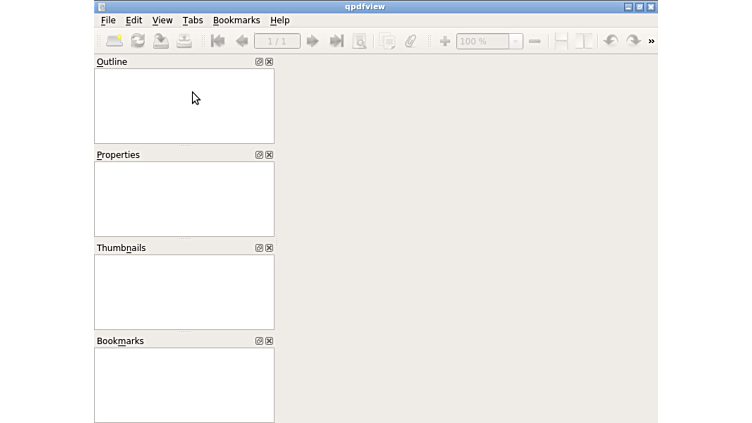Click the 100 % zoom field
Viewport: 752px width, 423px height.
[x=482, y=41]
